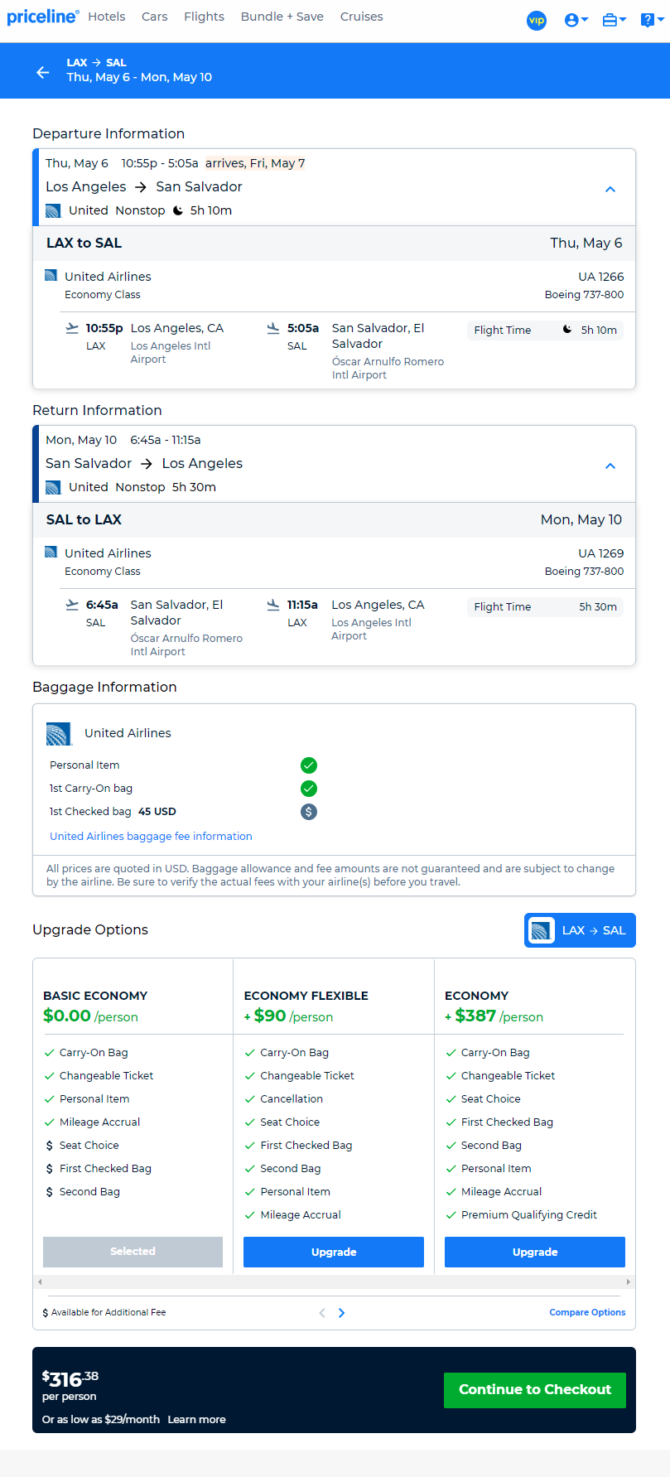Click moon icon in departure Flight Time box
The image size is (670, 1477).
pos(567,330)
